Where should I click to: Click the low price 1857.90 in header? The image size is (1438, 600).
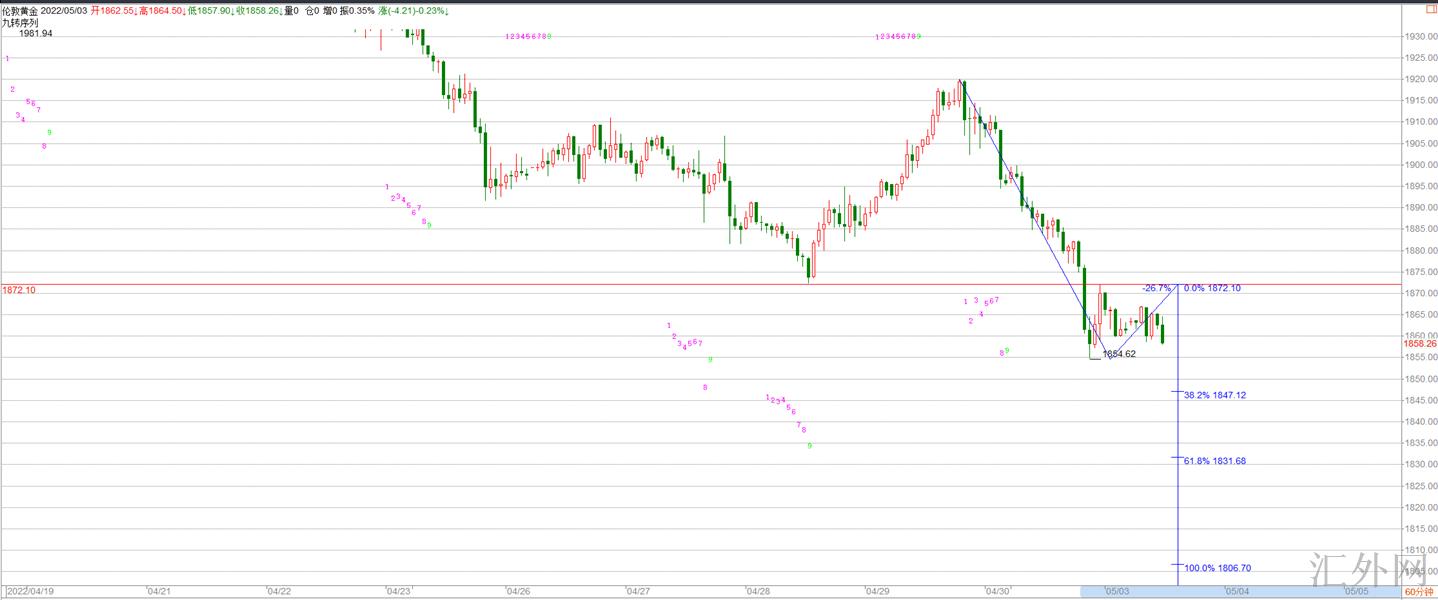pyautogui.click(x=211, y=10)
